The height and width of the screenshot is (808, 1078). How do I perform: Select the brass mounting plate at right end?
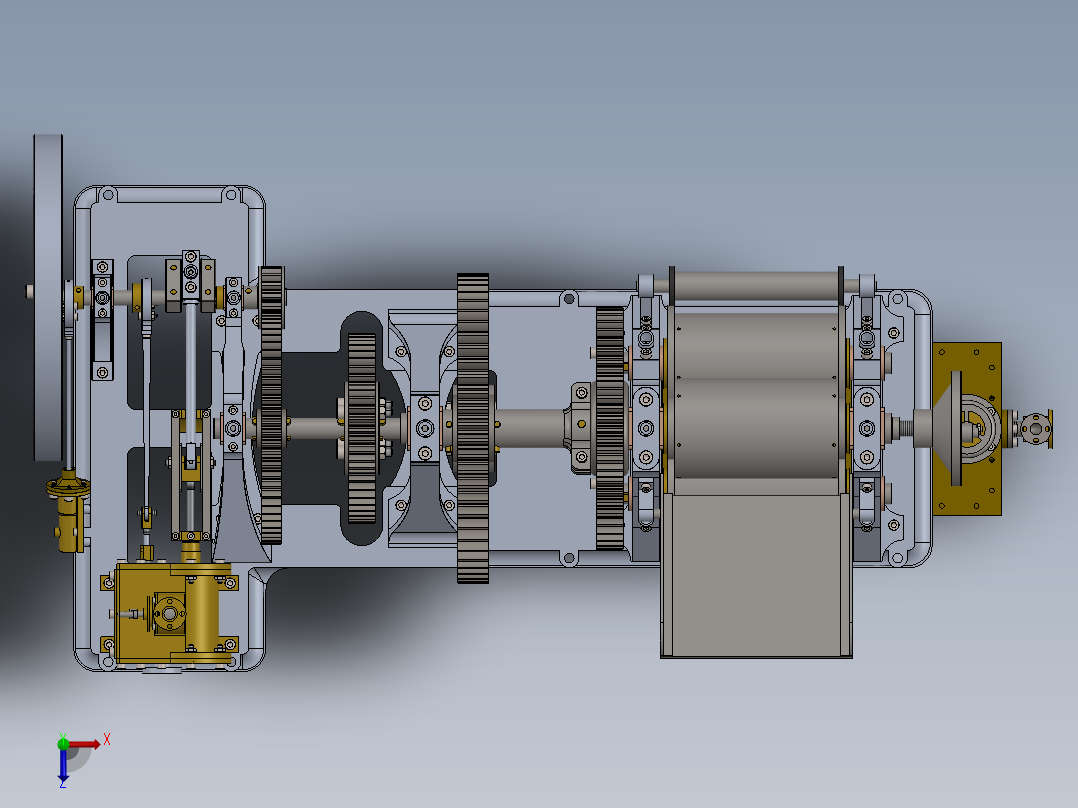click(967, 428)
